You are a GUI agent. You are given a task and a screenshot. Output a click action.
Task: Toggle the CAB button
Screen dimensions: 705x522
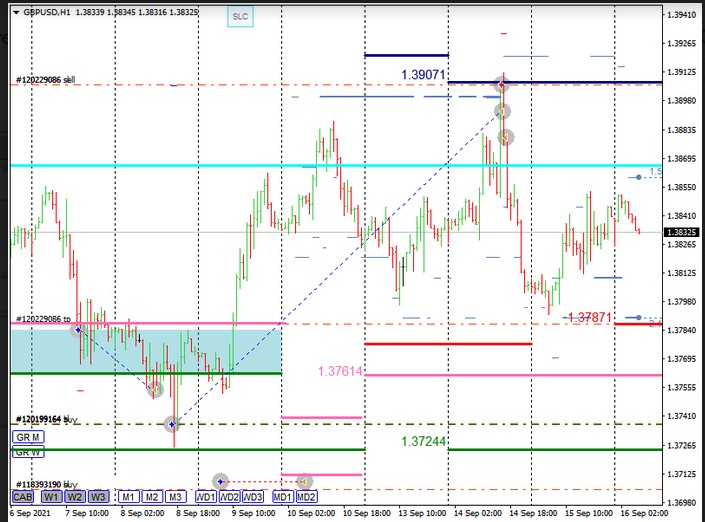pos(23,496)
